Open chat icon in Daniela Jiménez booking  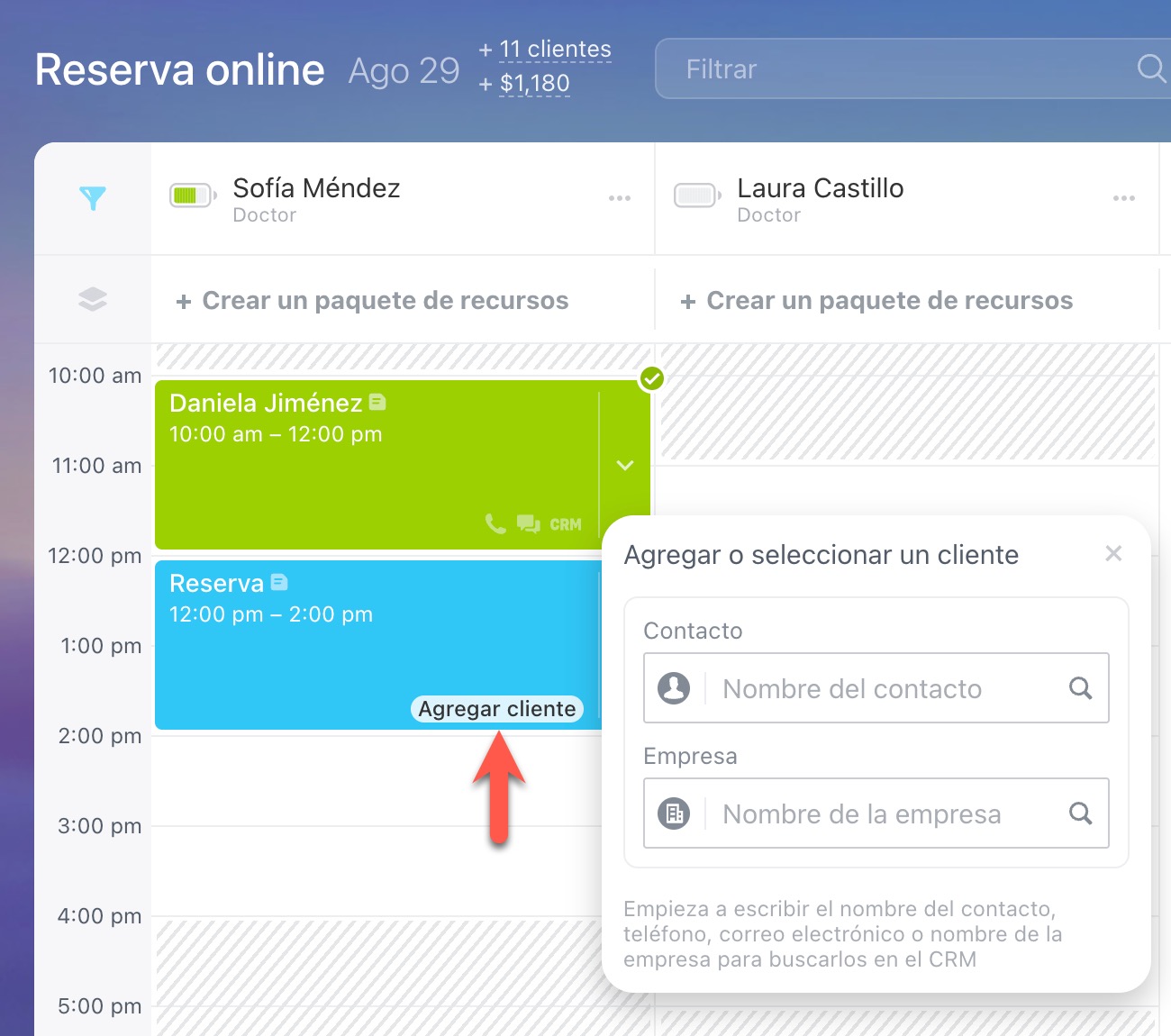point(528,524)
